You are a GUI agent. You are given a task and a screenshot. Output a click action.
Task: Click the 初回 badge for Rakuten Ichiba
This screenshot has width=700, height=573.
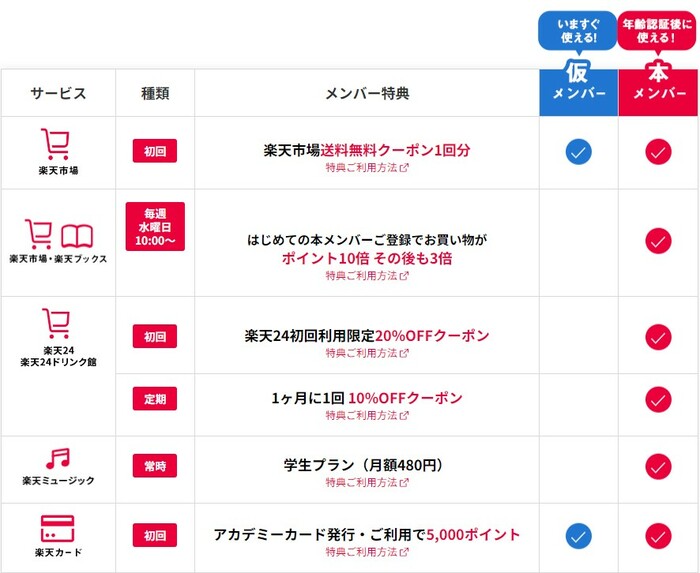155,150
